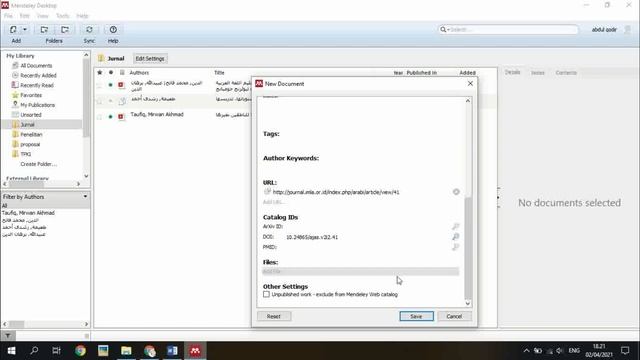Click Reset button in dialog
Screen dimensions: 640x360
[274, 316]
